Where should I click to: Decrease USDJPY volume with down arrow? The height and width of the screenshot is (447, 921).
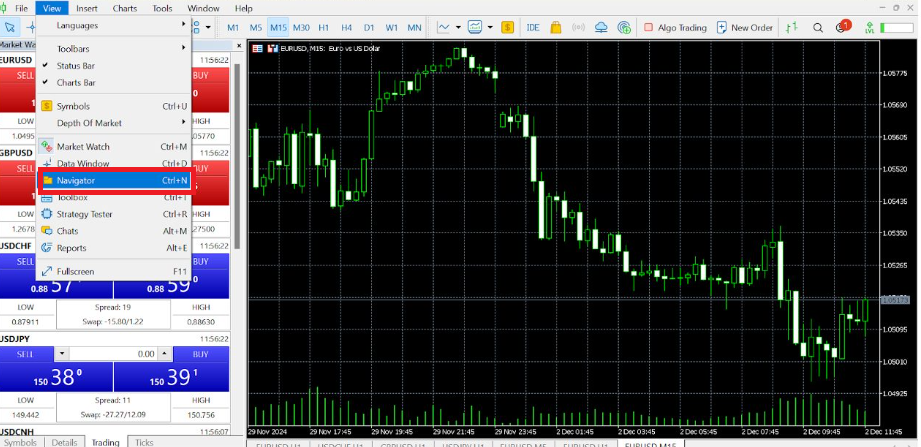[62, 354]
